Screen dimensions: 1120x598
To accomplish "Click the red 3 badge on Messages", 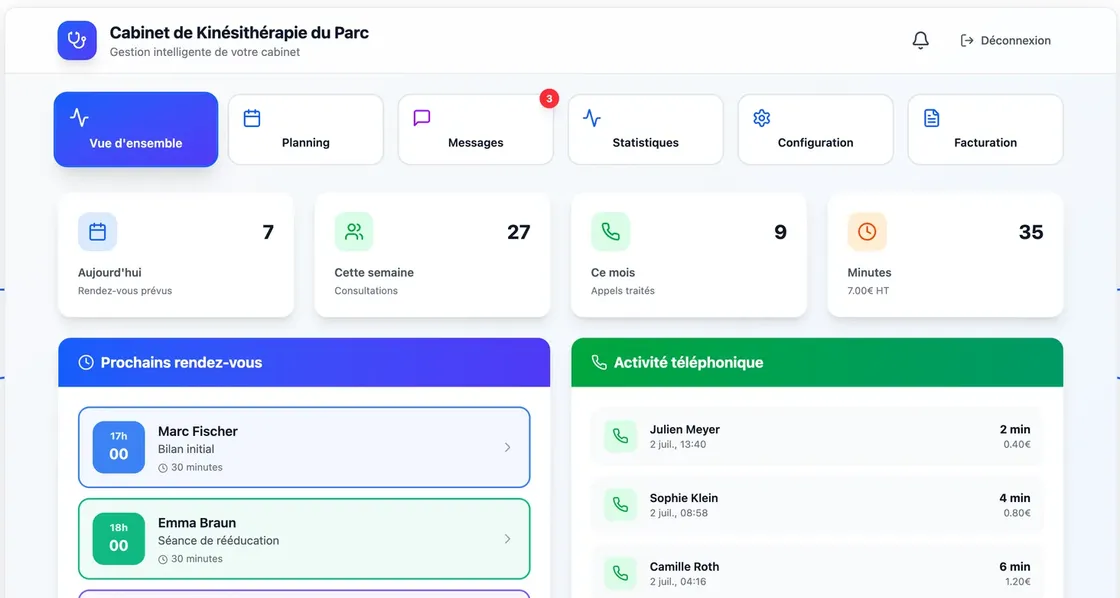I will tap(549, 99).
